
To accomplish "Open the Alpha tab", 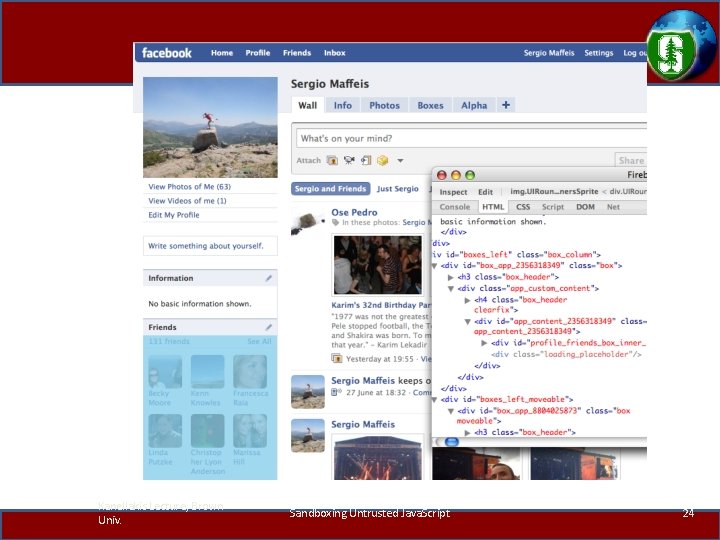I will (x=474, y=105).
